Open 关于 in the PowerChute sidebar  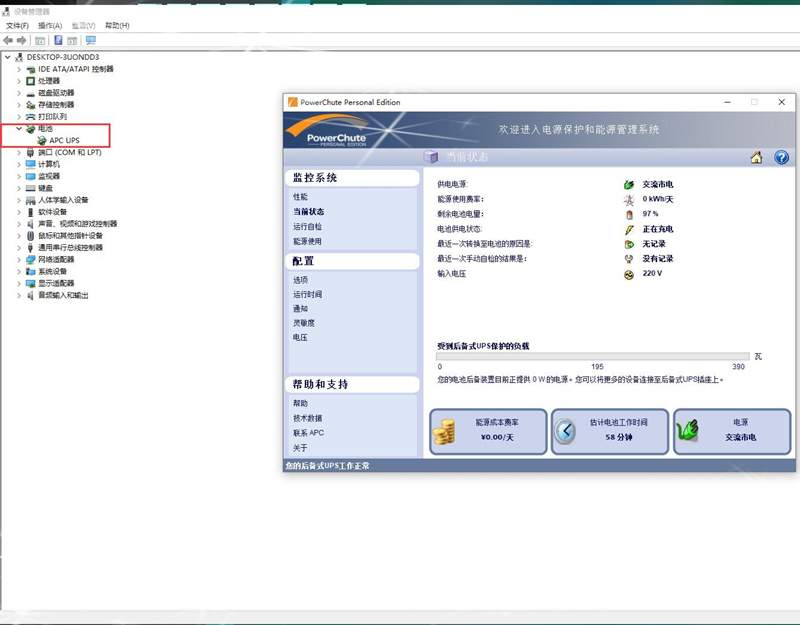[x=301, y=448]
